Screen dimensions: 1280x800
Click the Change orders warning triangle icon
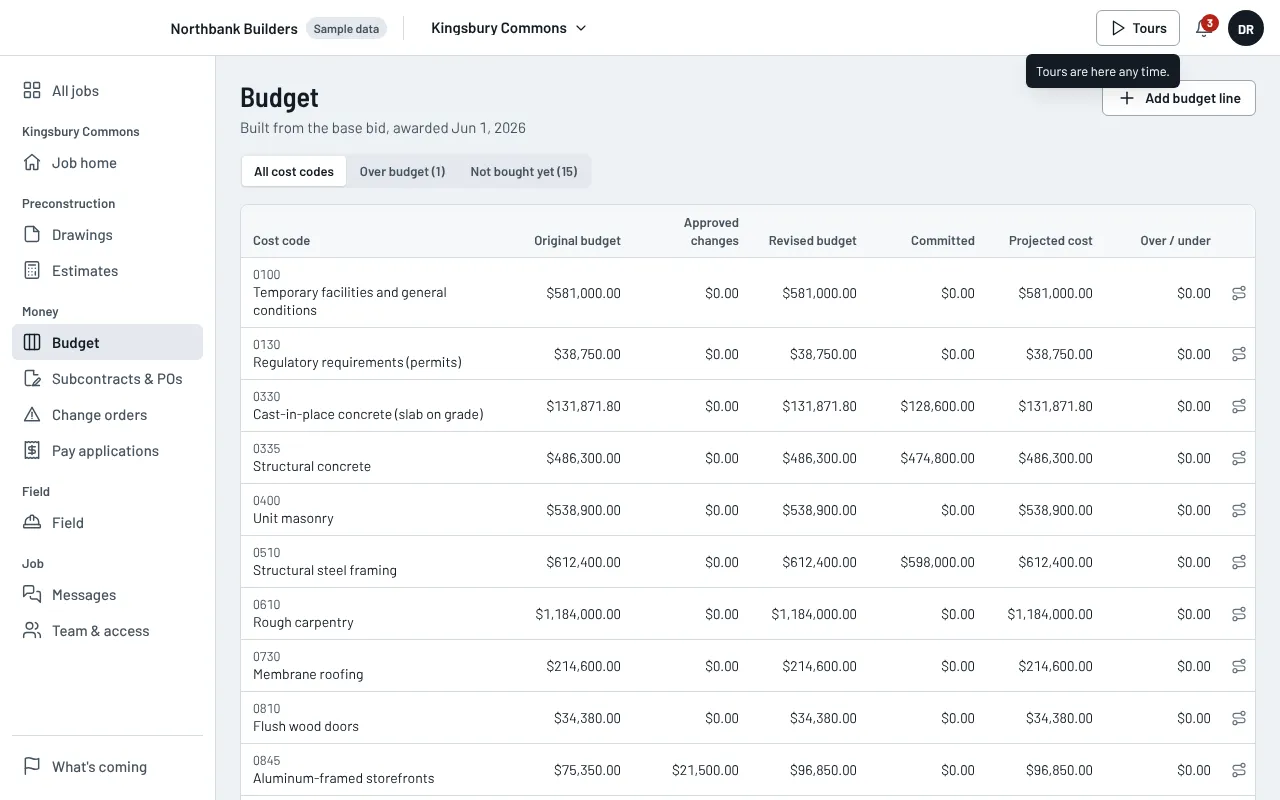pos(32,415)
